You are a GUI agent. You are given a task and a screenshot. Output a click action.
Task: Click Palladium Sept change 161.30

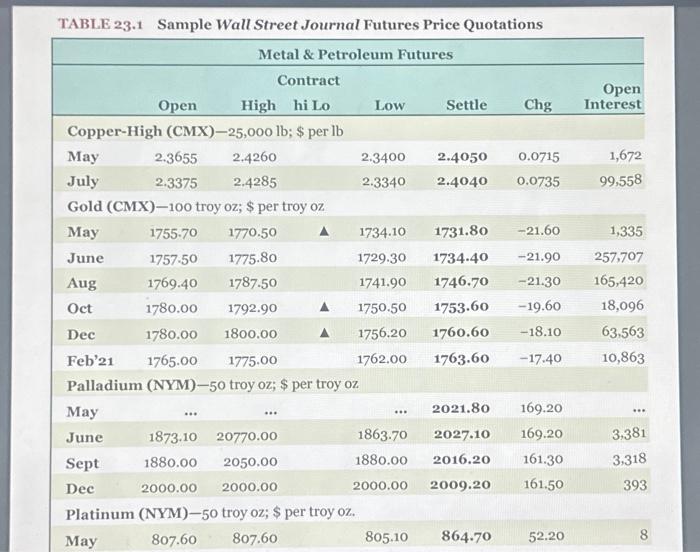[x=543, y=459]
